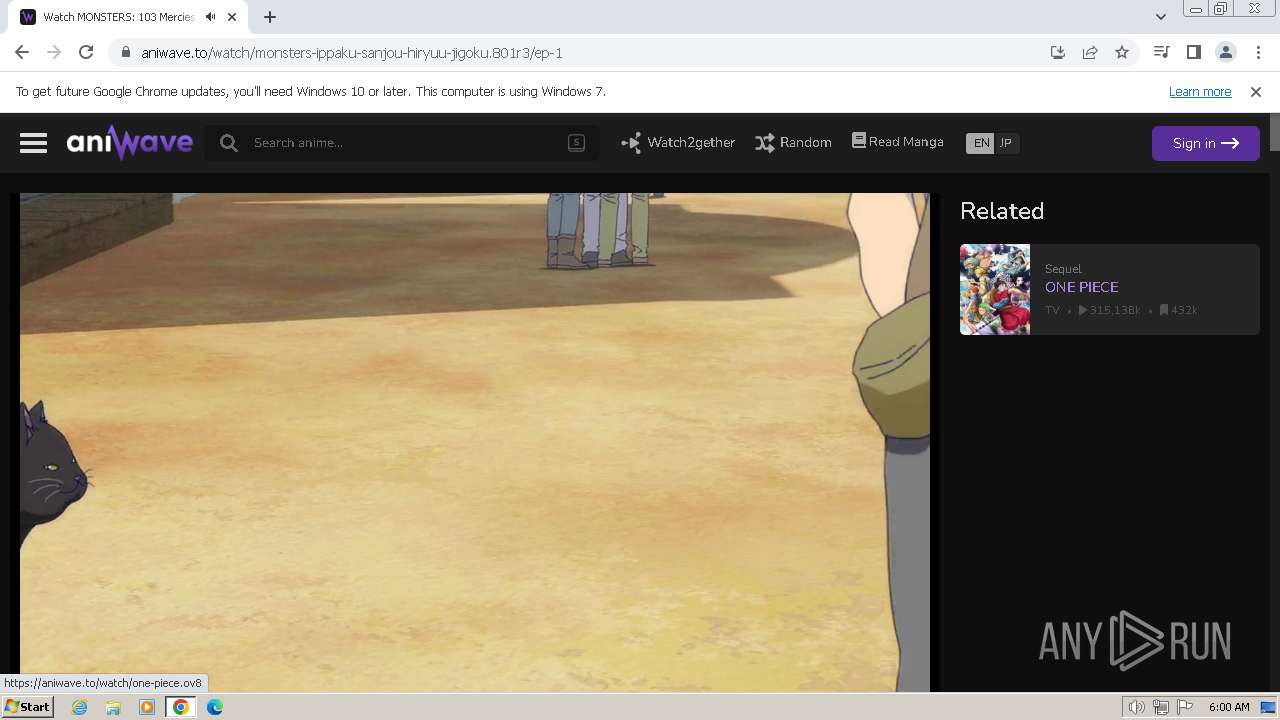Go back in browser history
Image resolution: width=1280 pixels, height=720 pixels.
(22, 53)
